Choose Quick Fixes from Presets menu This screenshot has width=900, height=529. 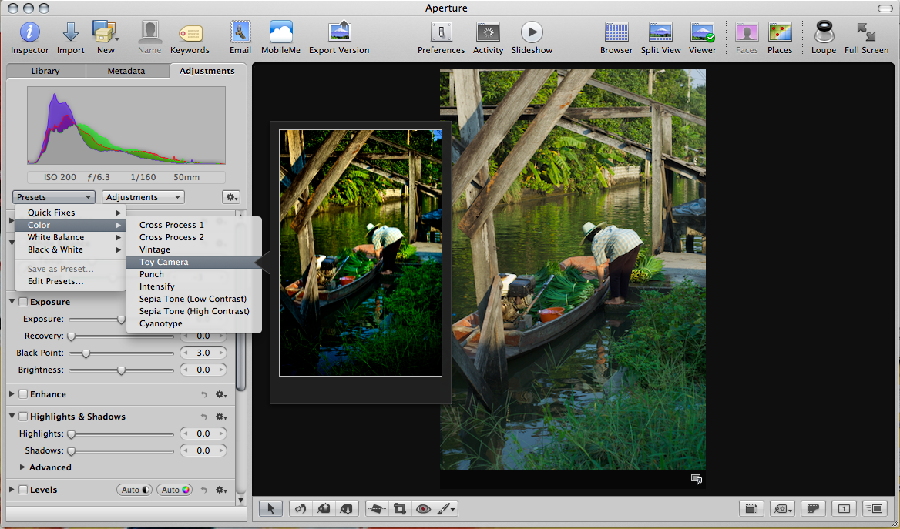tap(70, 213)
